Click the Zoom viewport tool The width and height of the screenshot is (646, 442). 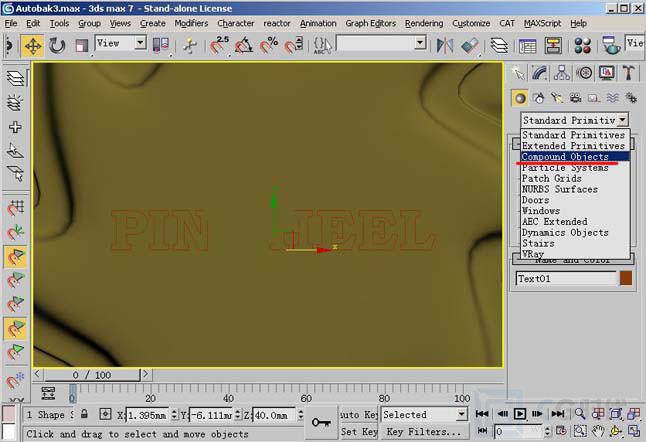pyautogui.click(x=580, y=414)
